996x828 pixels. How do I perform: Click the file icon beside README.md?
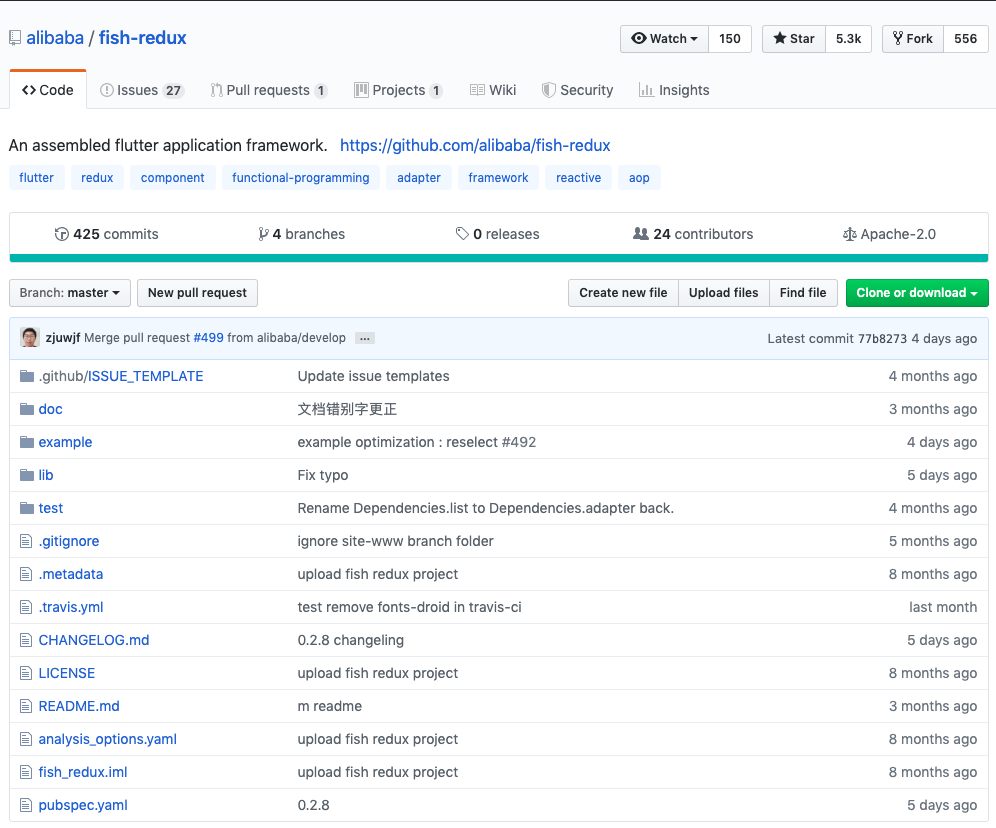pyautogui.click(x=26, y=706)
